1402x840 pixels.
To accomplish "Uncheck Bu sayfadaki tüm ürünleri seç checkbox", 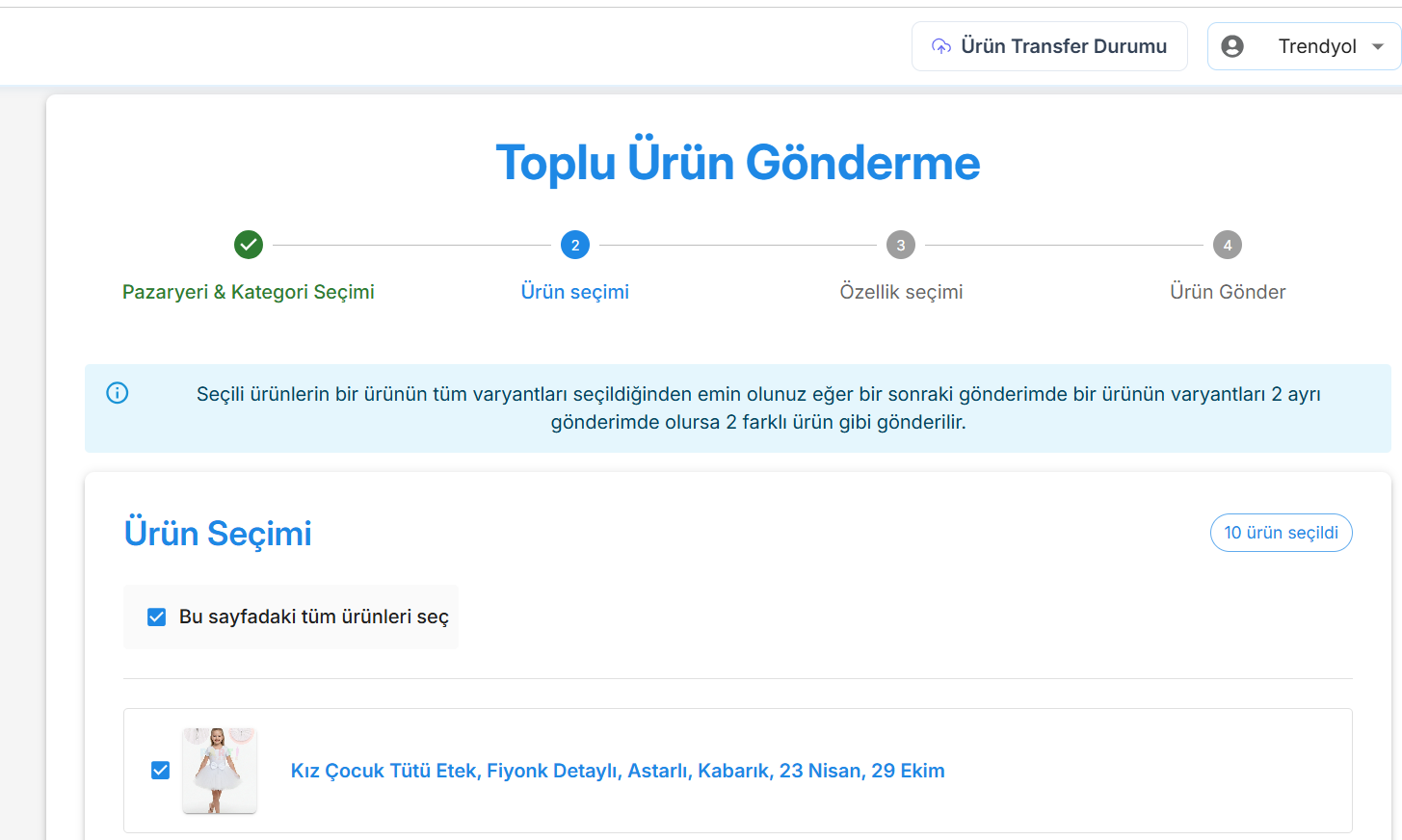I will point(156,617).
